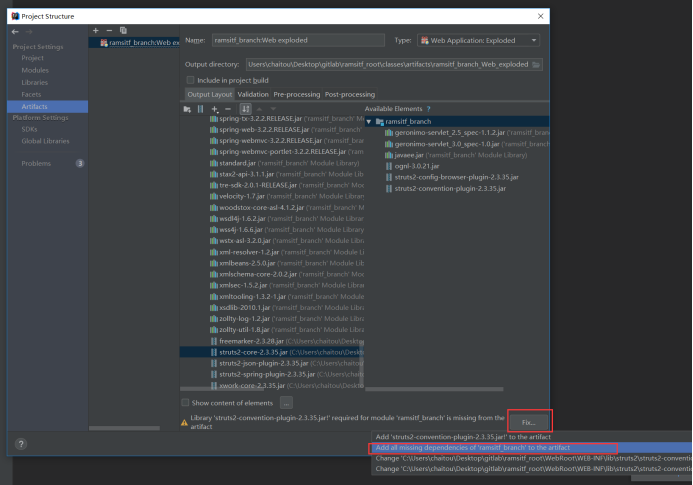693x485 pixels.
Task: Open Available Elements help question mark
Action: 428,109
